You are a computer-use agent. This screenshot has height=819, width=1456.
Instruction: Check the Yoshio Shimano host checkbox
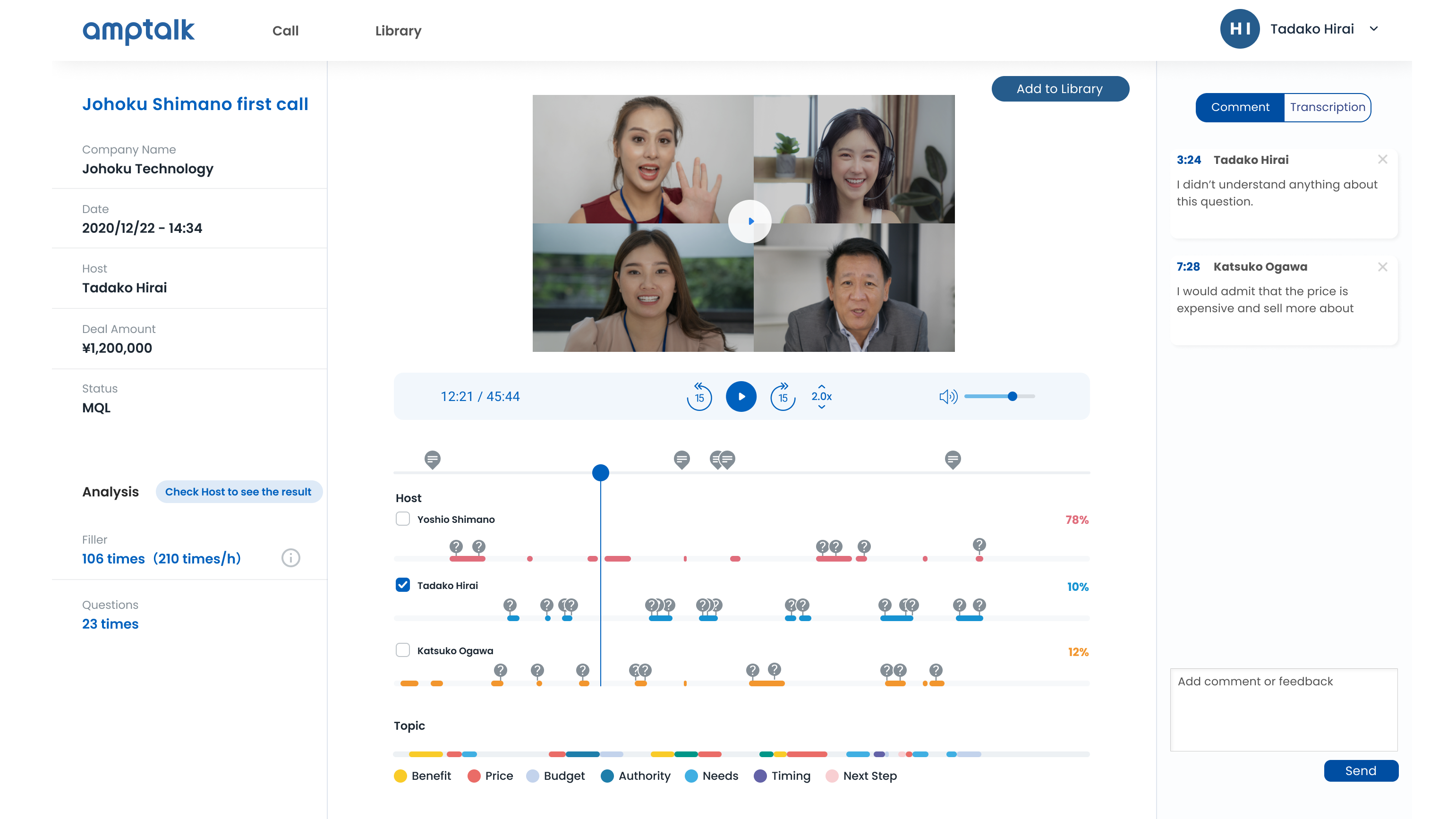tap(402, 519)
